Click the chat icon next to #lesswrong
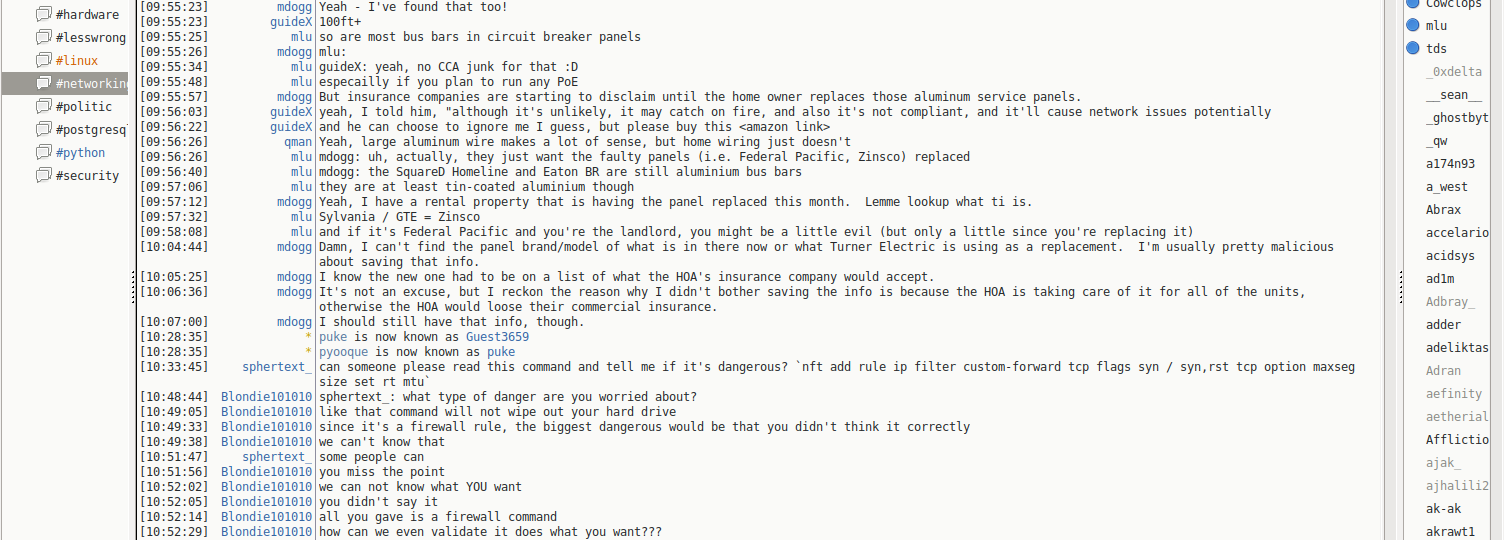This screenshot has width=1504, height=540. click(43, 37)
